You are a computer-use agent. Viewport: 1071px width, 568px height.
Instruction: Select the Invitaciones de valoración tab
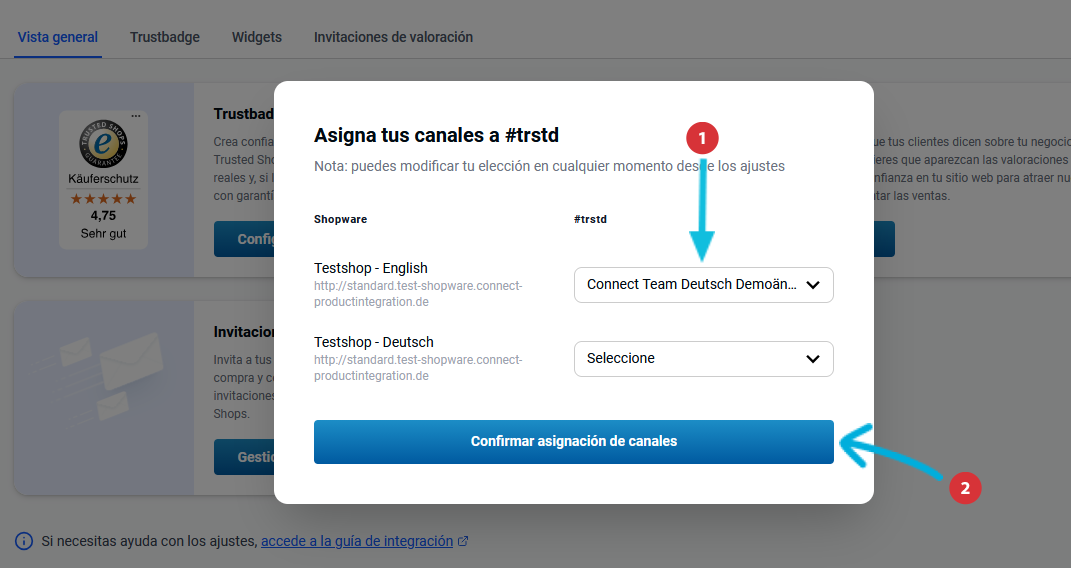click(x=393, y=37)
